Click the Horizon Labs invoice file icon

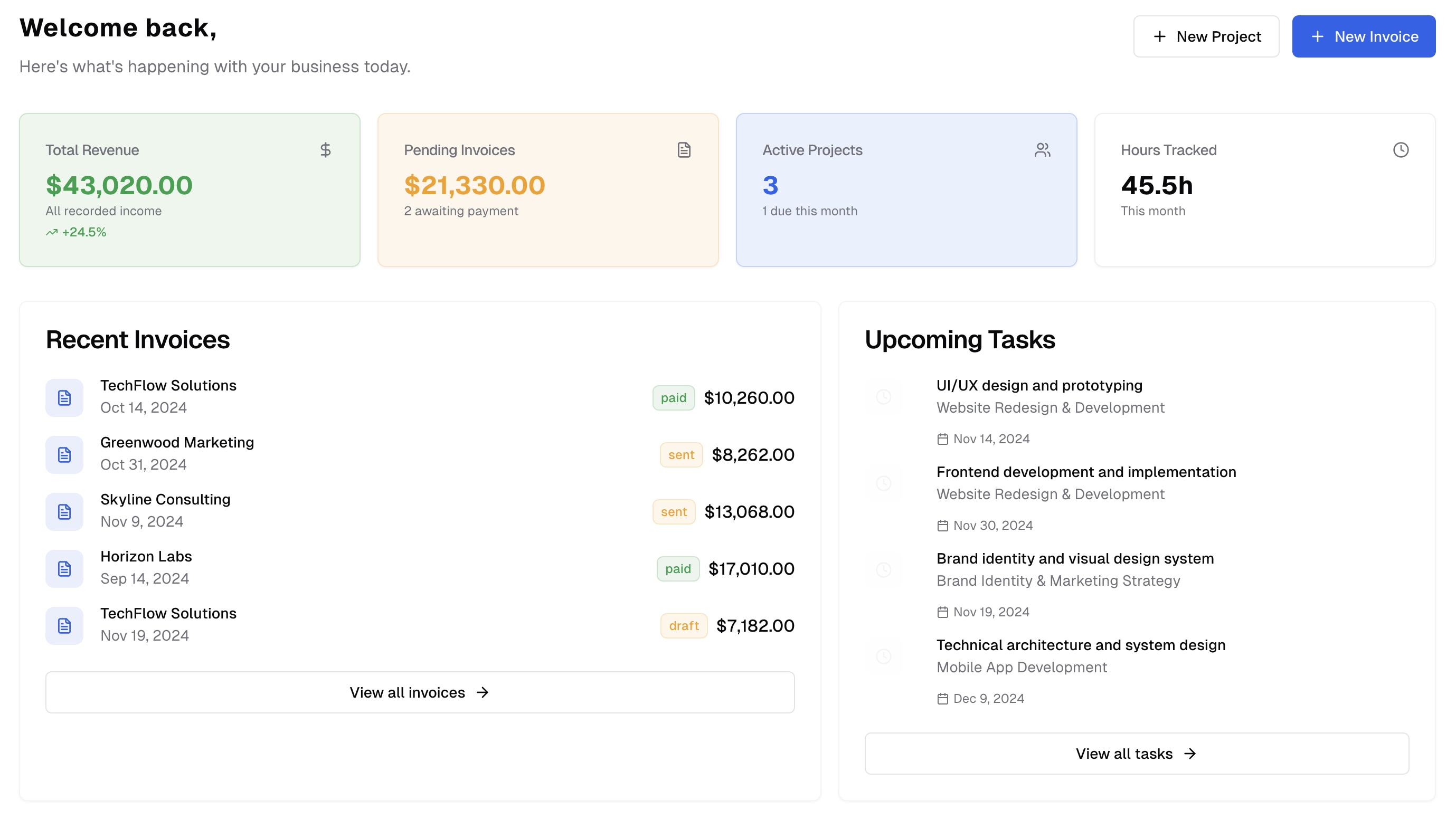[64, 569]
